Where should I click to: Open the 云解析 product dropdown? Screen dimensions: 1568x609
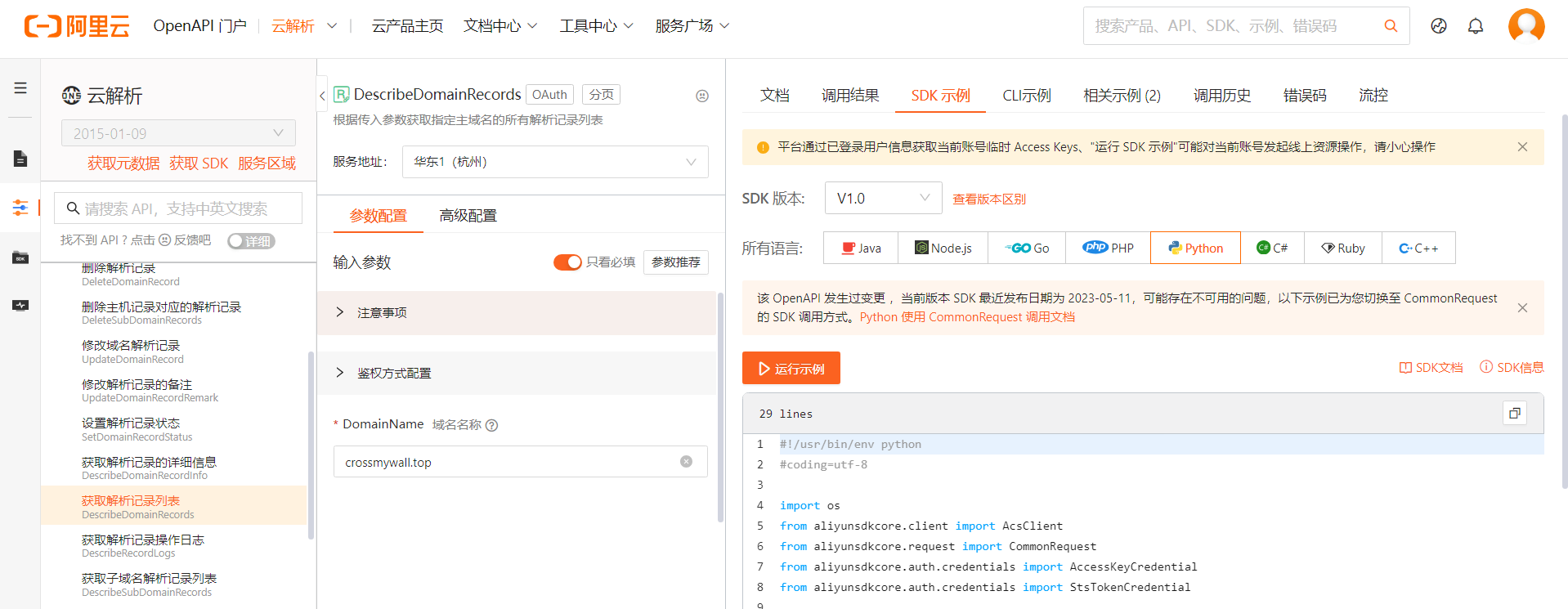[304, 26]
